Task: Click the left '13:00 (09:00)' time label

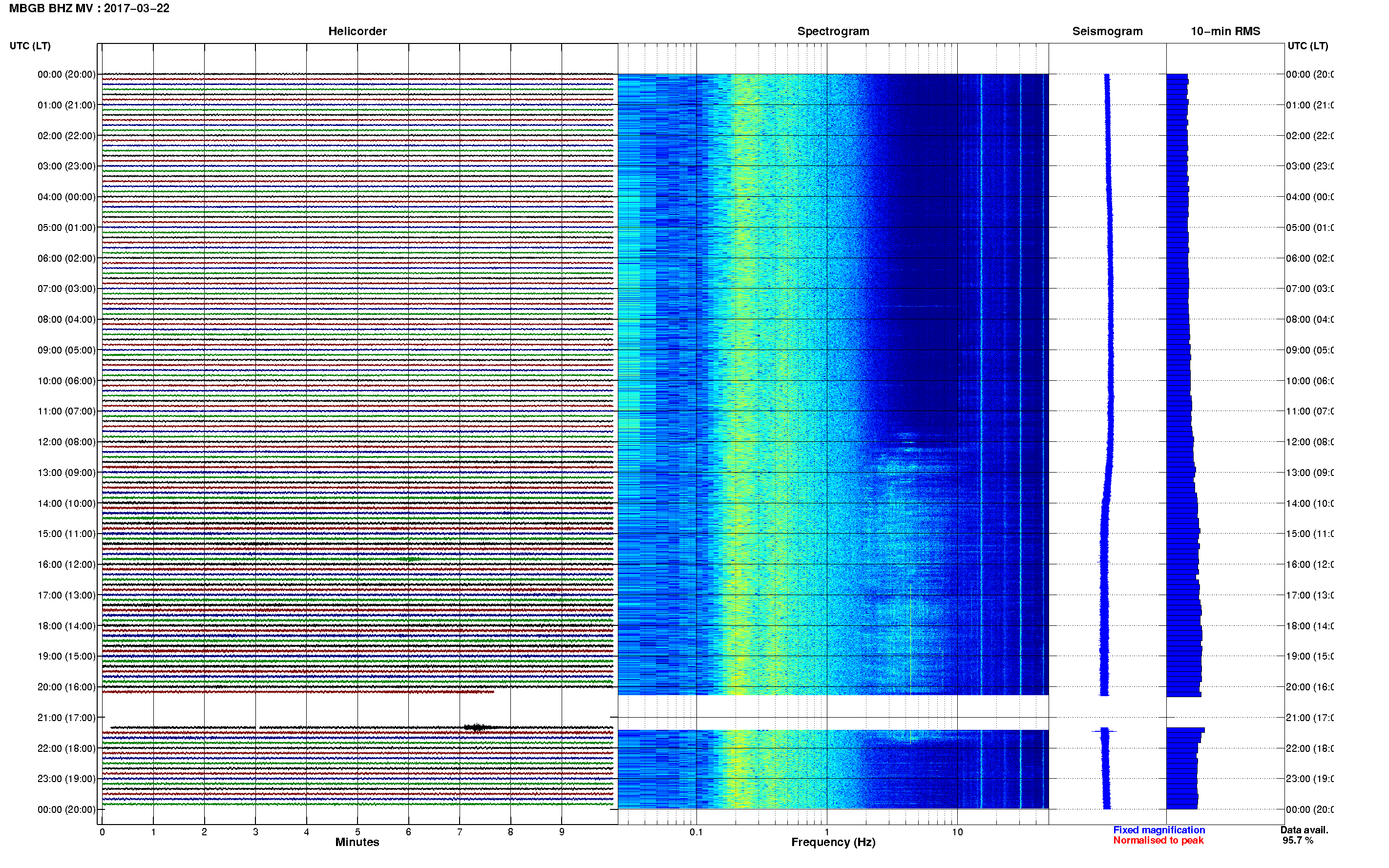Action: [x=66, y=473]
